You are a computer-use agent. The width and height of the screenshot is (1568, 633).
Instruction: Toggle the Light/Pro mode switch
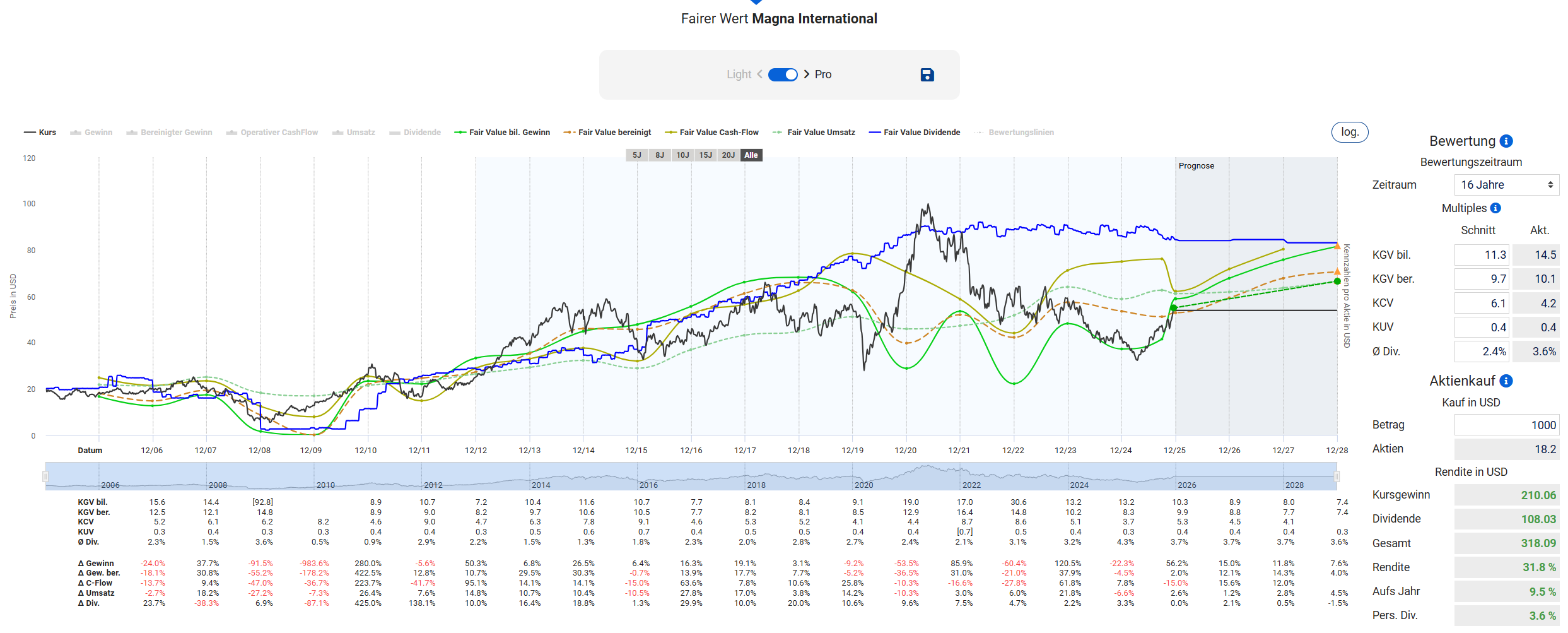[x=783, y=74]
